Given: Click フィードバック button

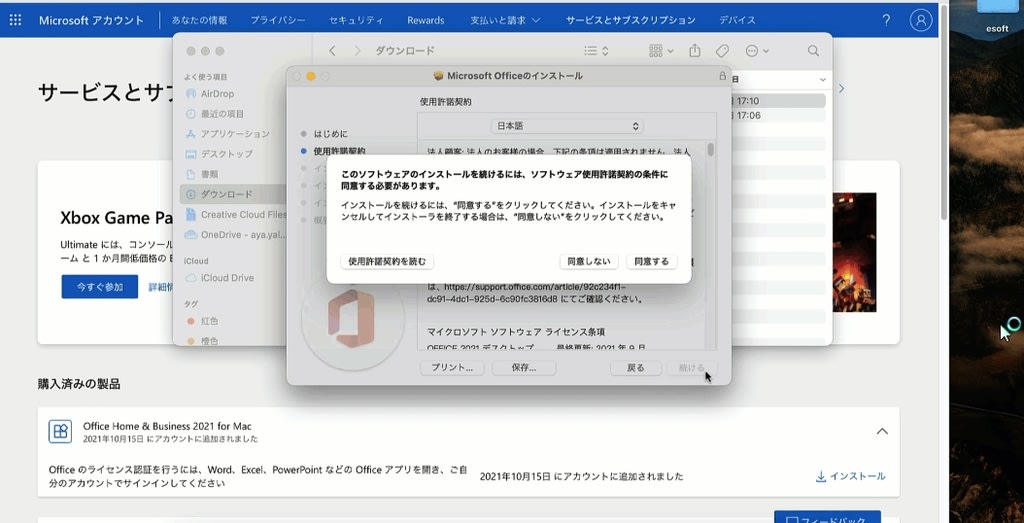Looking at the screenshot, I should tap(827, 516).
